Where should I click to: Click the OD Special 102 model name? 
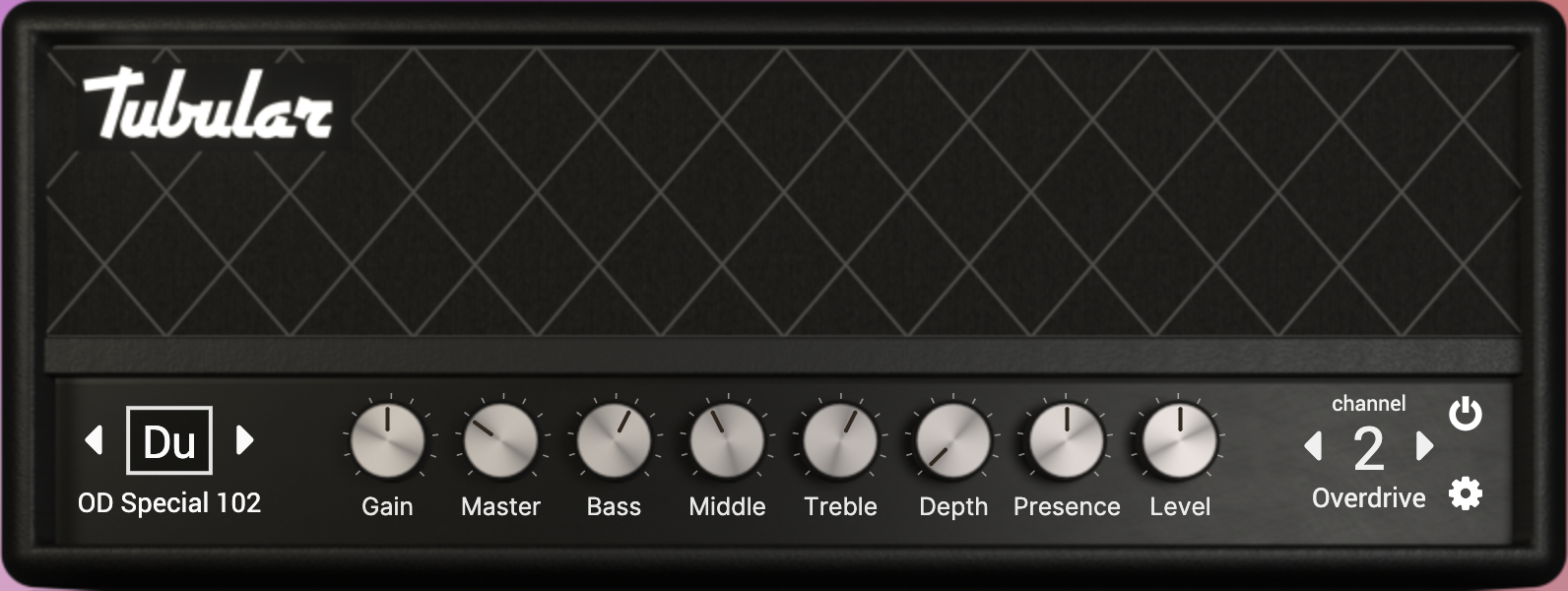(169, 503)
